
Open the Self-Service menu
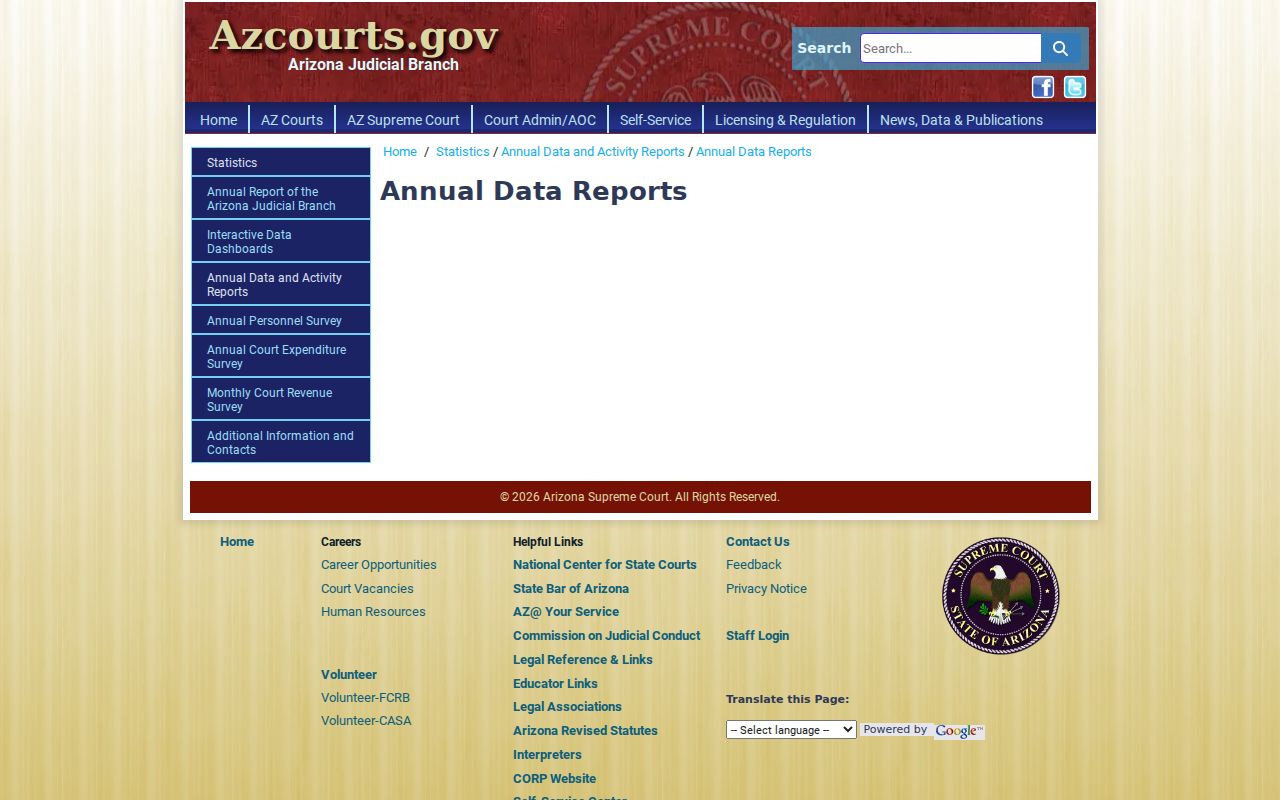(x=655, y=120)
